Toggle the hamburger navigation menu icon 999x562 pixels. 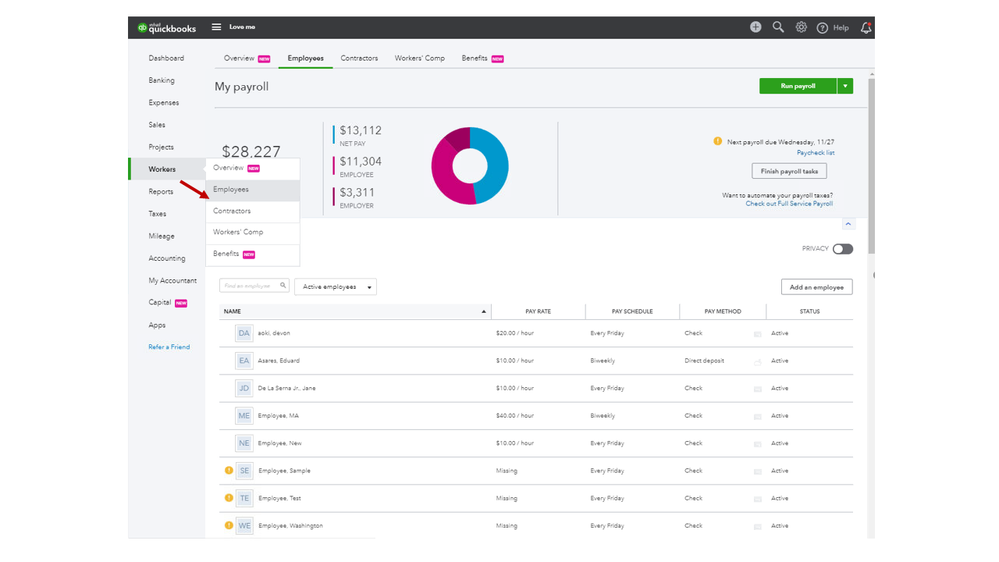coord(216,27)
